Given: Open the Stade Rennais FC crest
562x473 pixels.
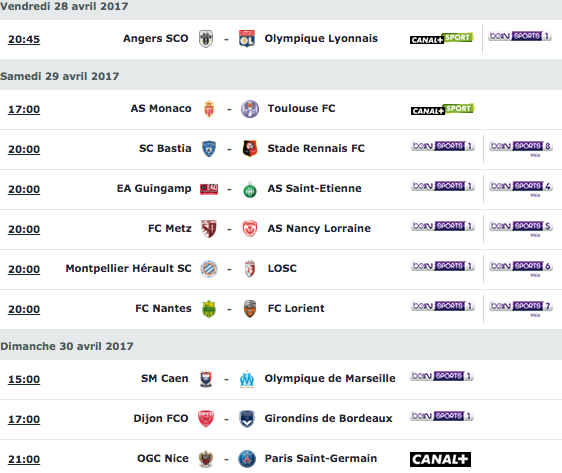Looking at the screenshot, I should coord(250,149).
